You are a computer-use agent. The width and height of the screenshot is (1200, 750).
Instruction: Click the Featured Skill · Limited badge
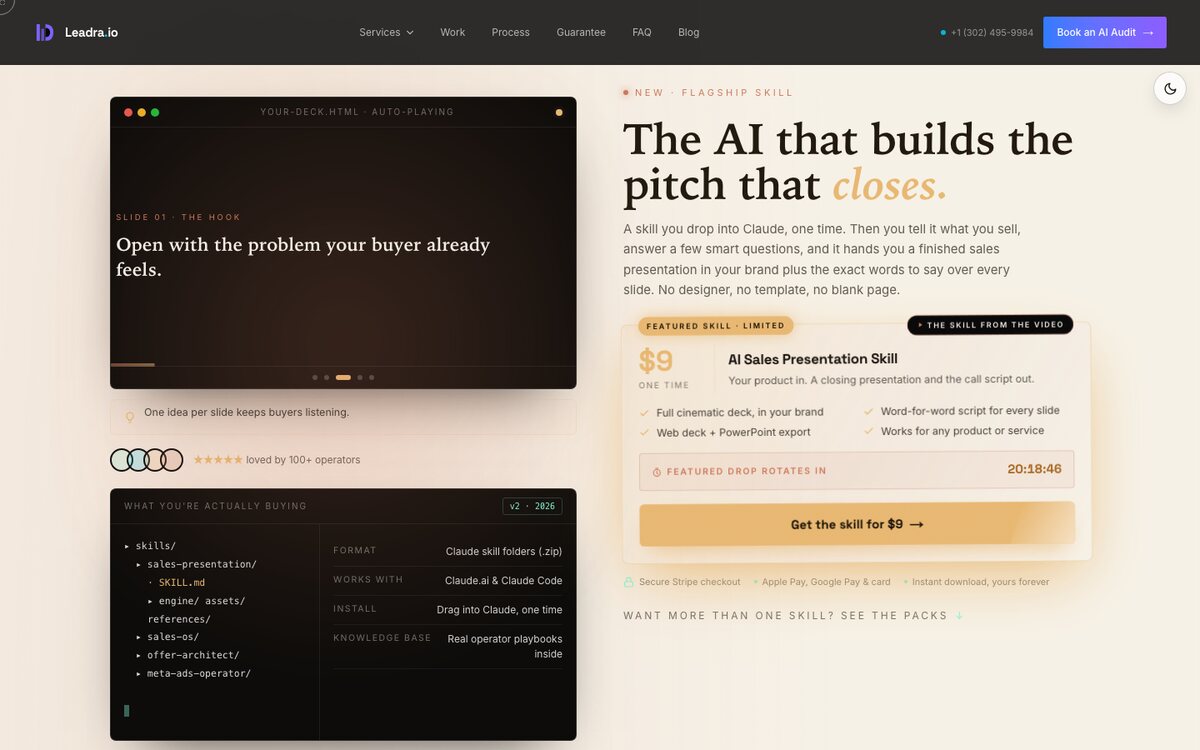[x=715, y=326]
